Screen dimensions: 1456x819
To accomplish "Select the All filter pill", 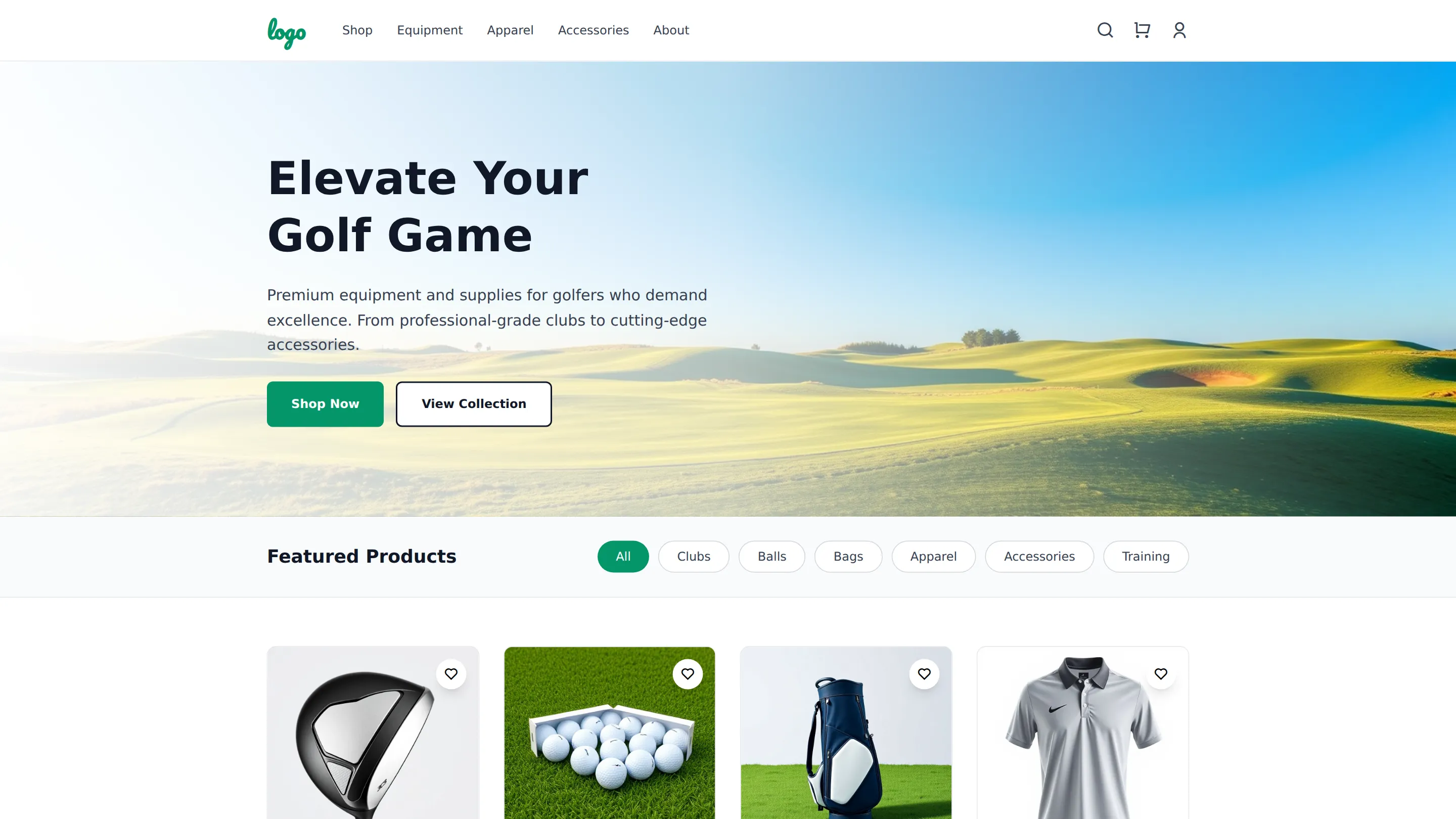I will [x=623, y=556].
